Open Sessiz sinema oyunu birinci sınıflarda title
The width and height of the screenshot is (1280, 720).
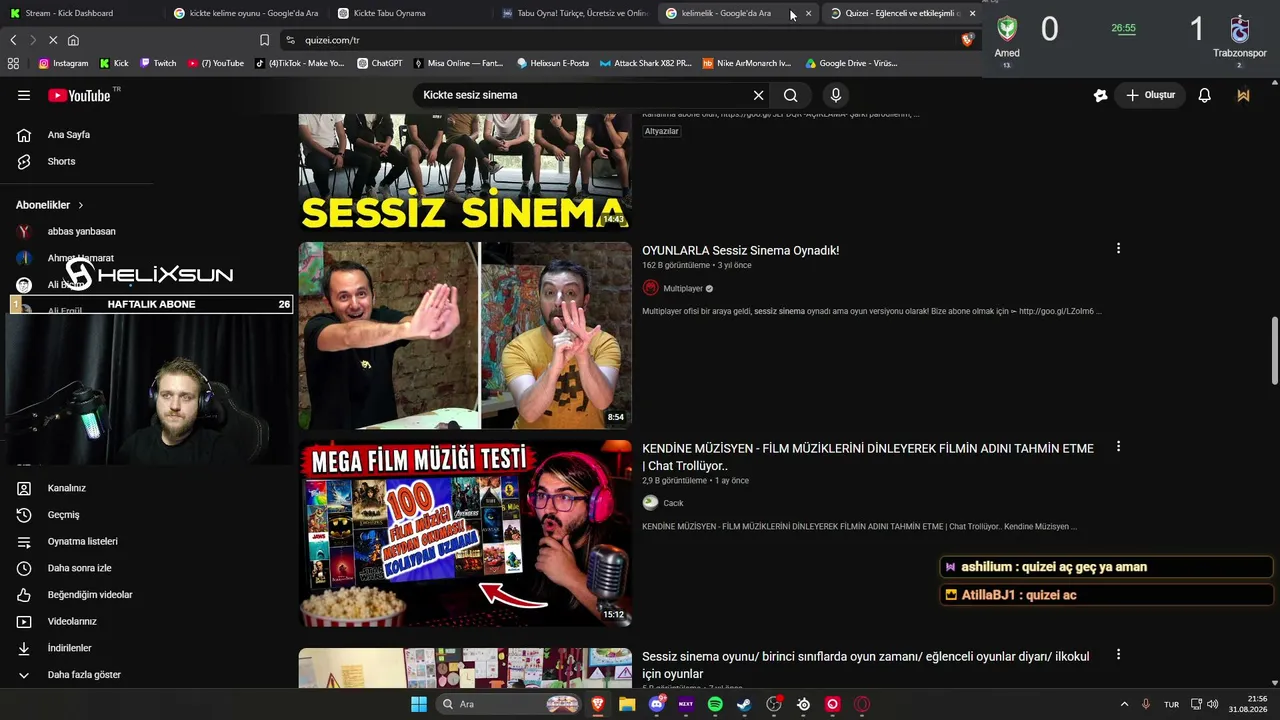tap(866, 665)
